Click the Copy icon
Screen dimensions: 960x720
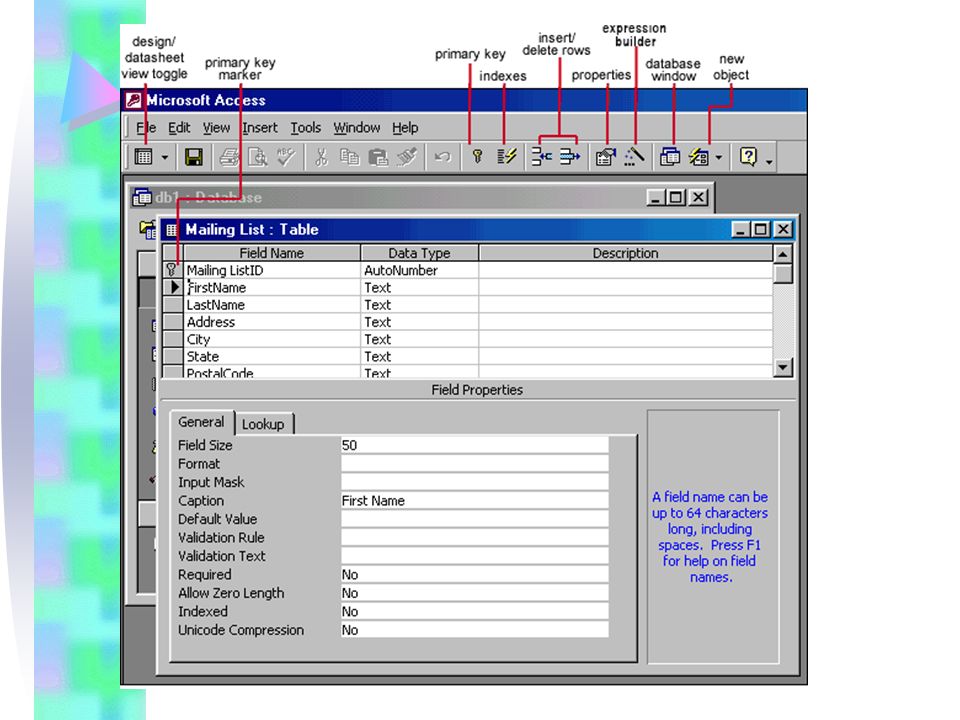350,157
